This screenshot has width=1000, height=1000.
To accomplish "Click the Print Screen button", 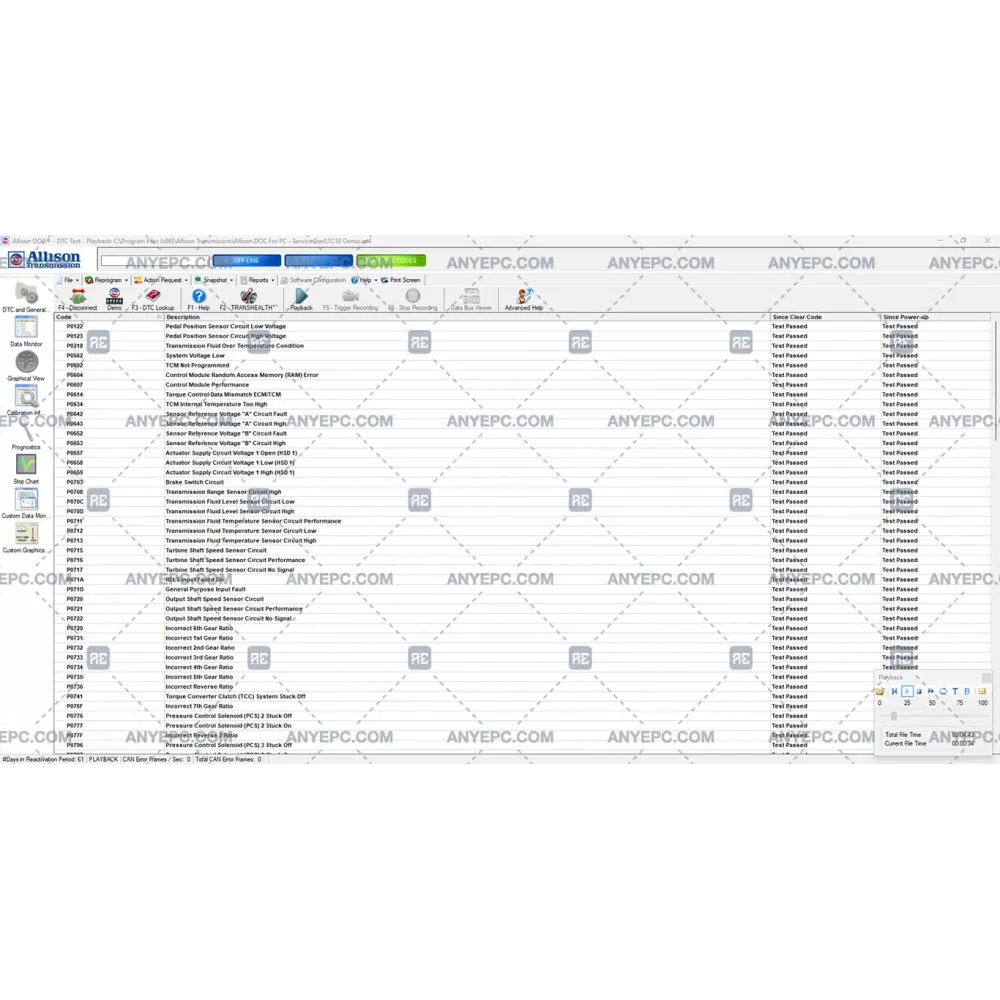I will pos(404,281).
